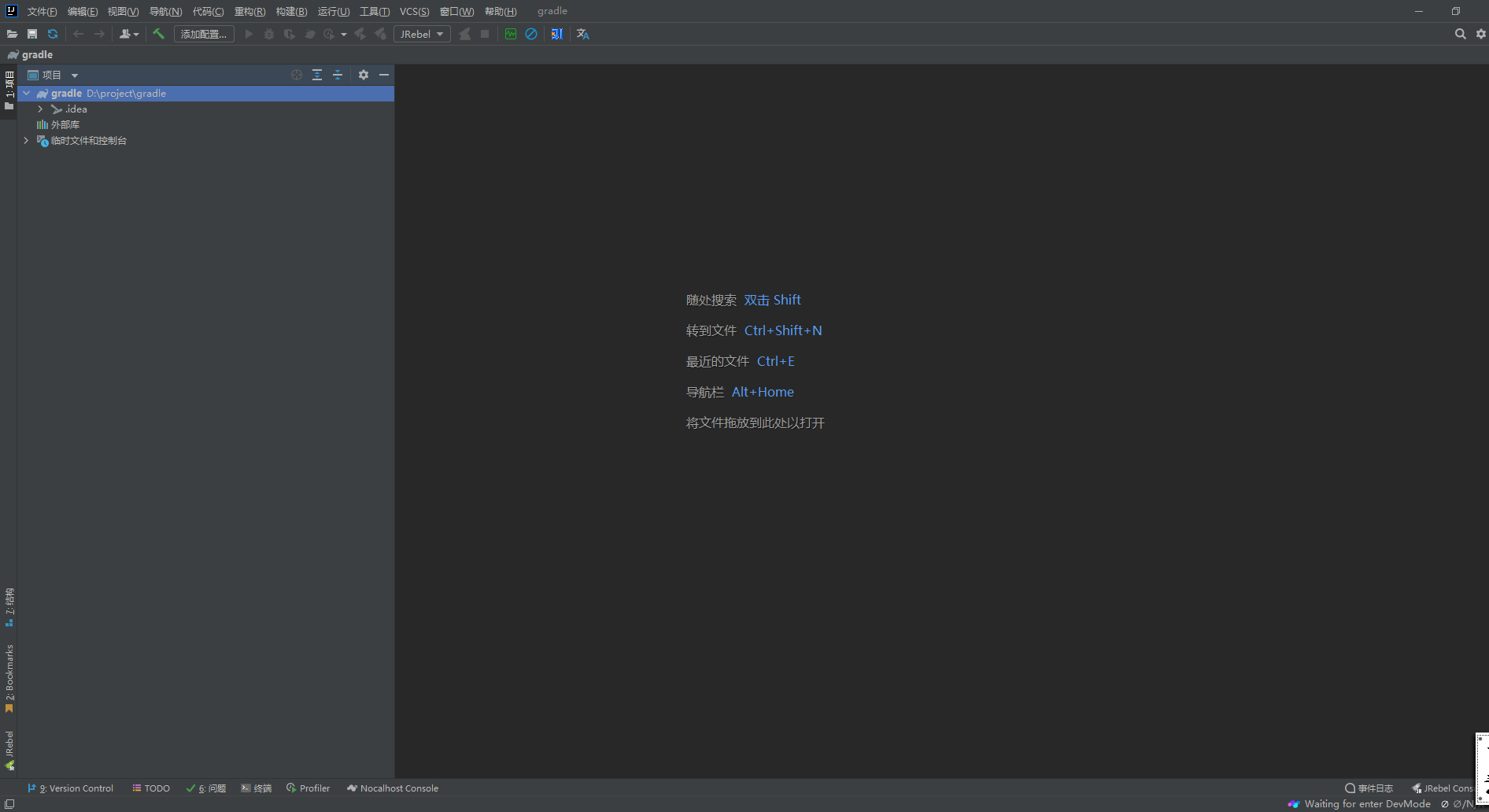Click the grayed run triangle icon

[x=249, y=34]
